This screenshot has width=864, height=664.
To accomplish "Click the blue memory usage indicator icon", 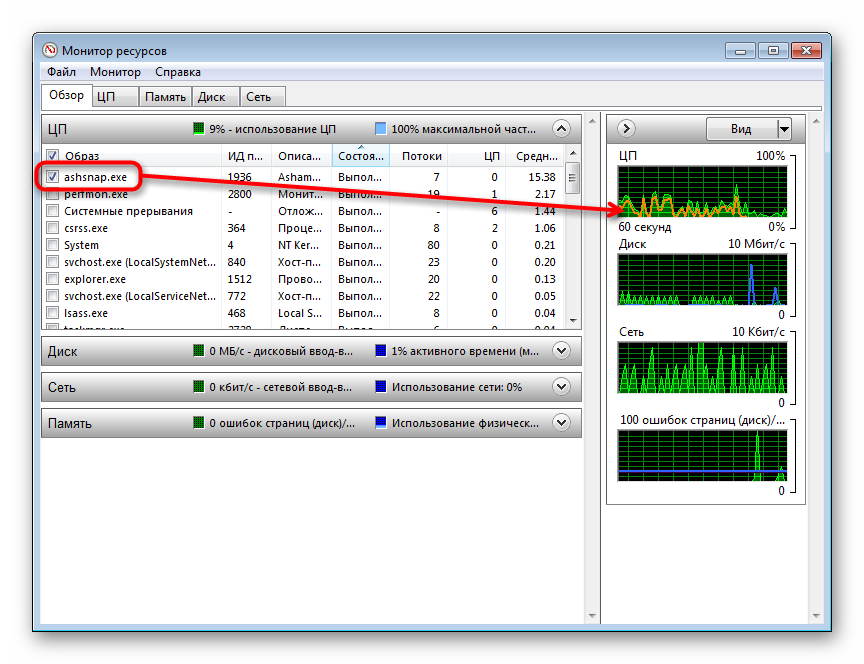I will pos(380,422).
